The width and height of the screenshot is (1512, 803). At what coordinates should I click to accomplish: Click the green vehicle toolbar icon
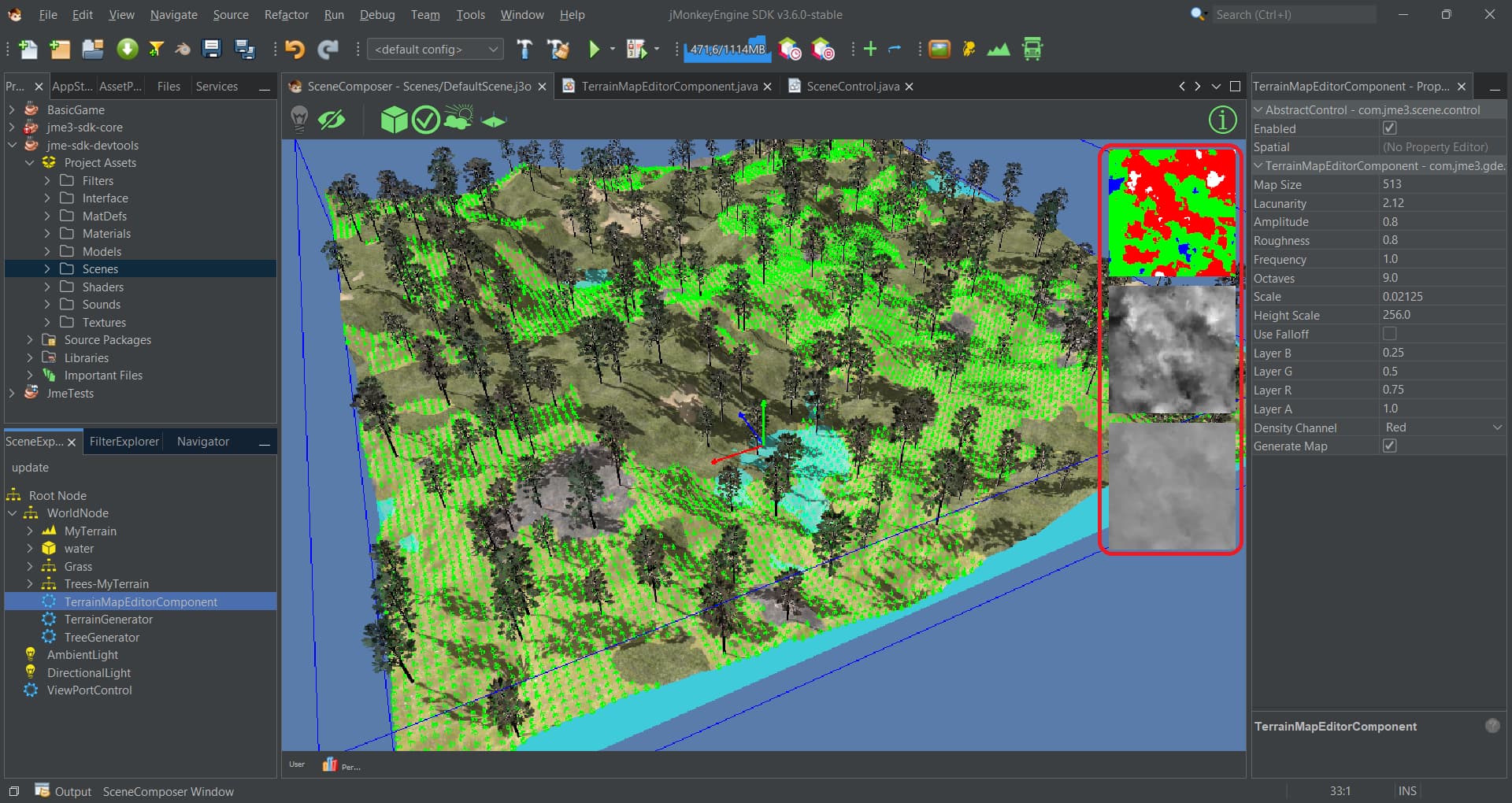point(1032,50)
